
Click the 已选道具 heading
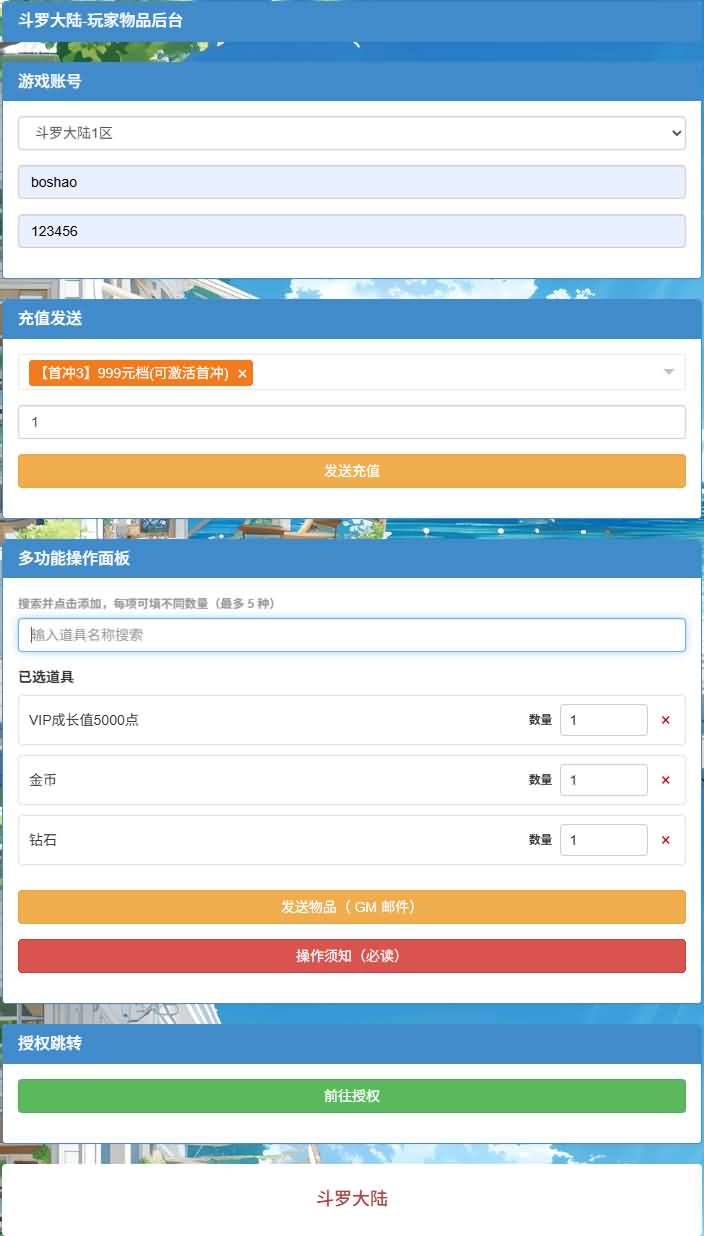(x=46, y=677)
